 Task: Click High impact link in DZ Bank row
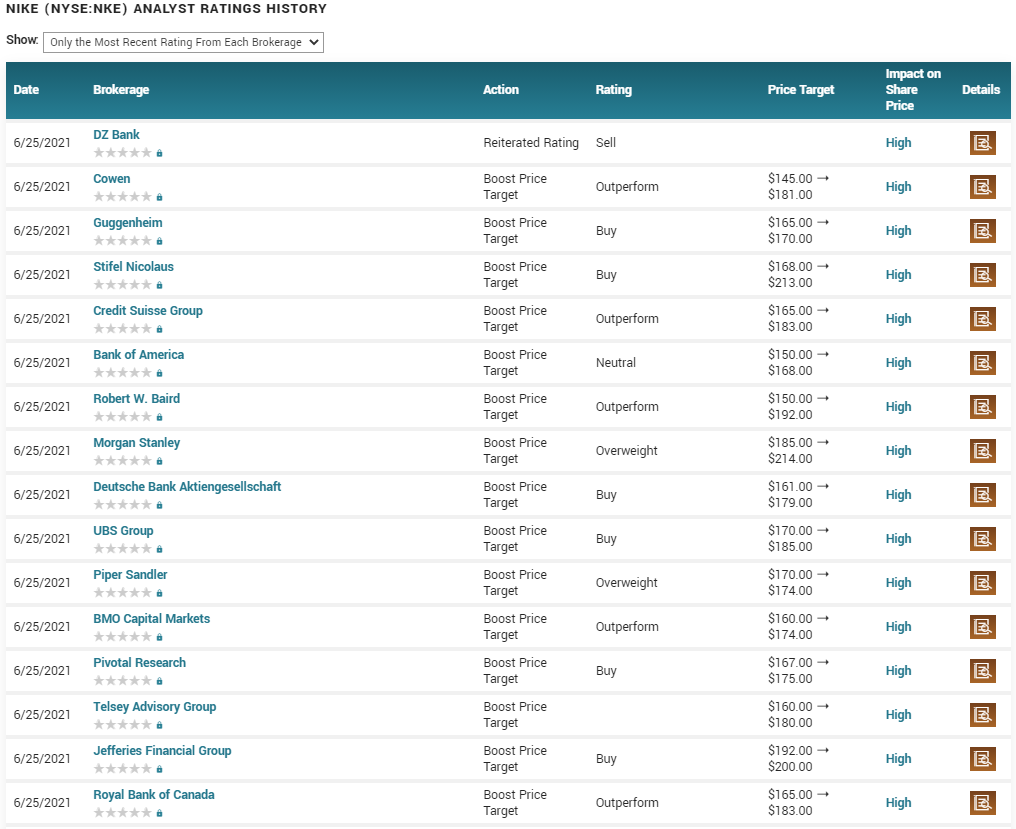(x=898, y=143)
